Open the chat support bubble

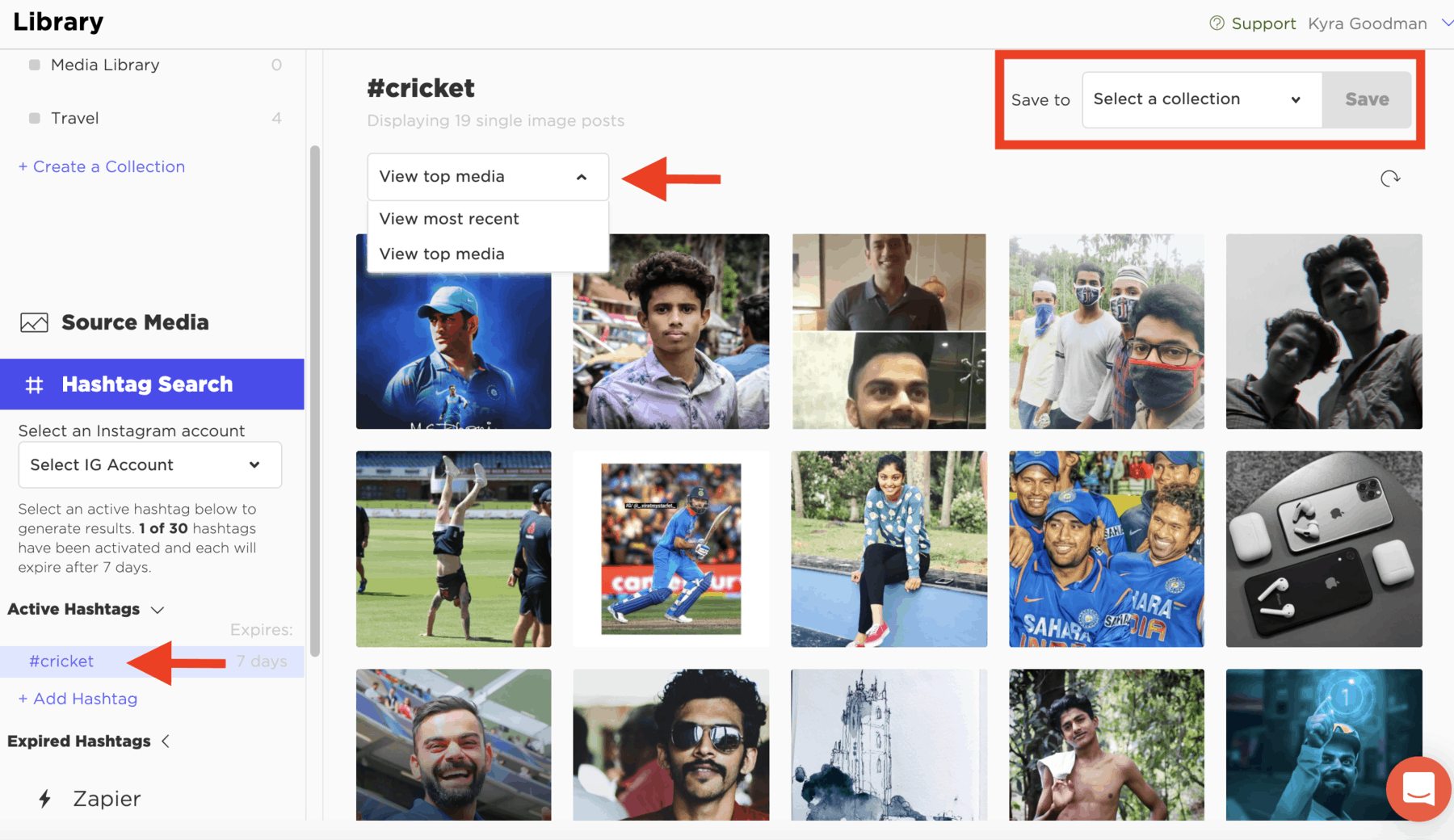[1418, 788]
